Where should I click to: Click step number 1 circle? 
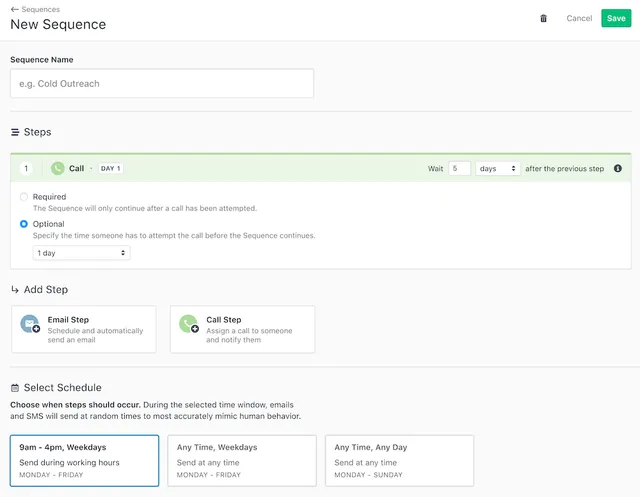[26, 168]
